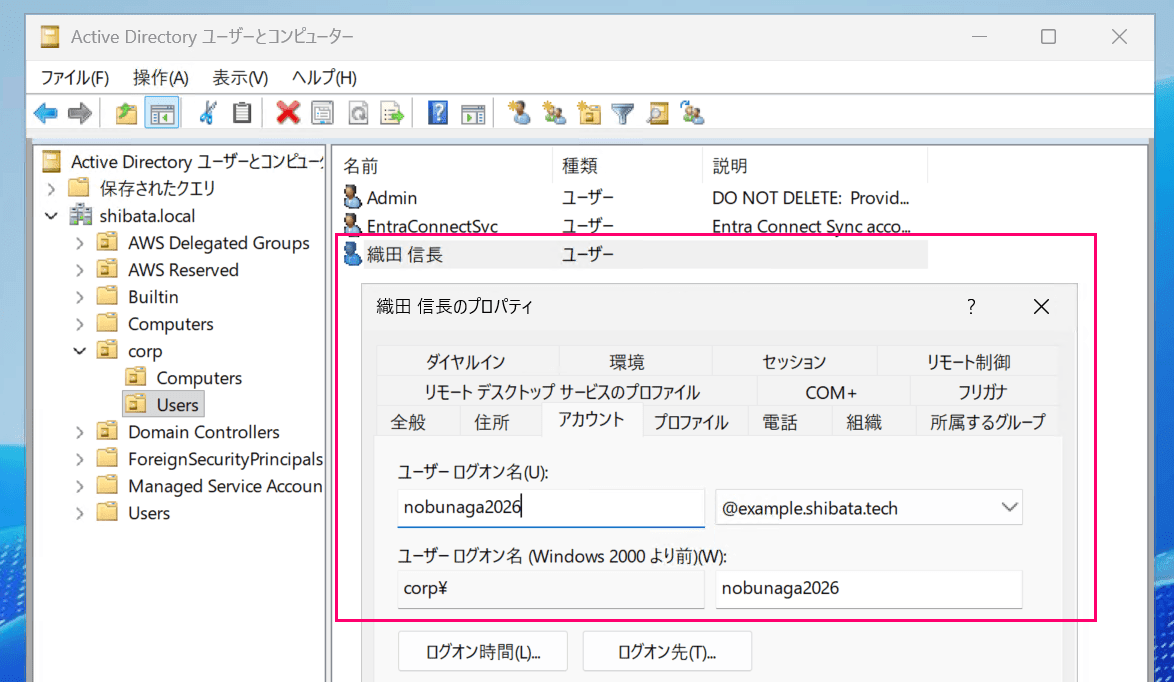Click the Cut scissors icon
The height and width of the screenshot is (682, 1174).
click(x=207, y=114)
